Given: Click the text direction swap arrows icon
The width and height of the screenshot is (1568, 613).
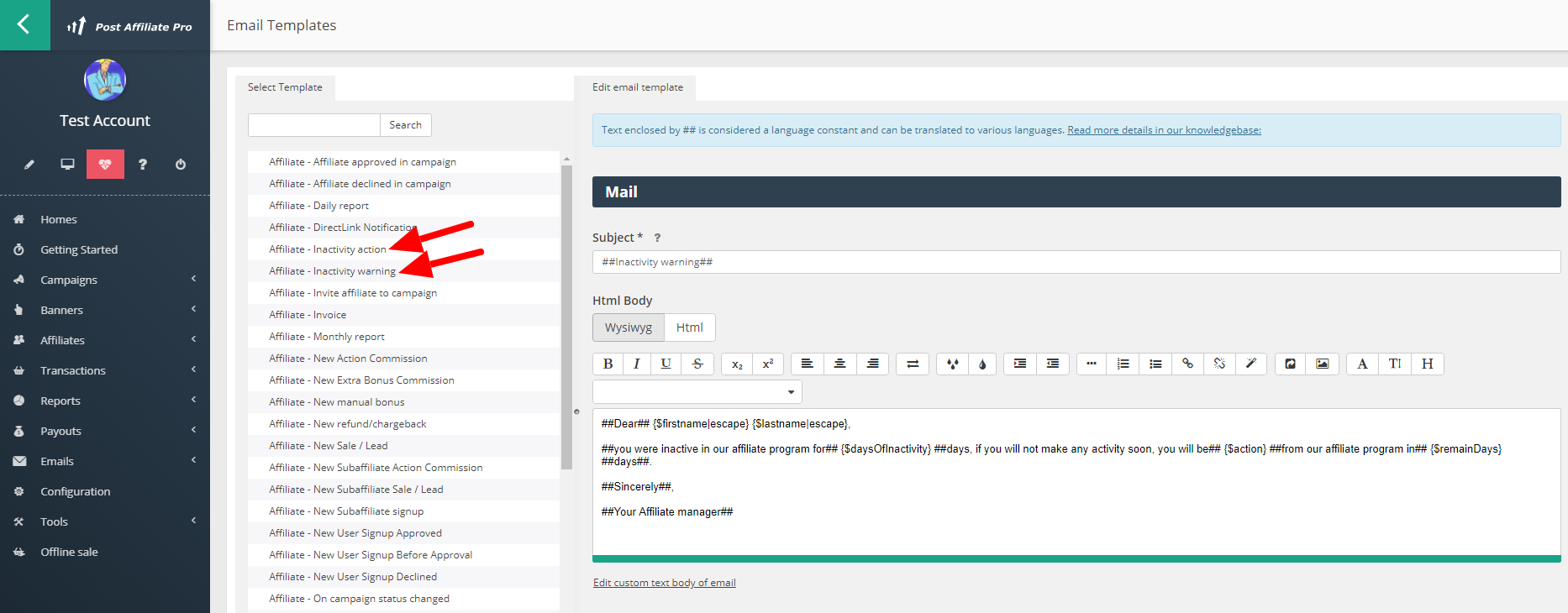Looking at the screenshot, I should click(x=913, y=364).
